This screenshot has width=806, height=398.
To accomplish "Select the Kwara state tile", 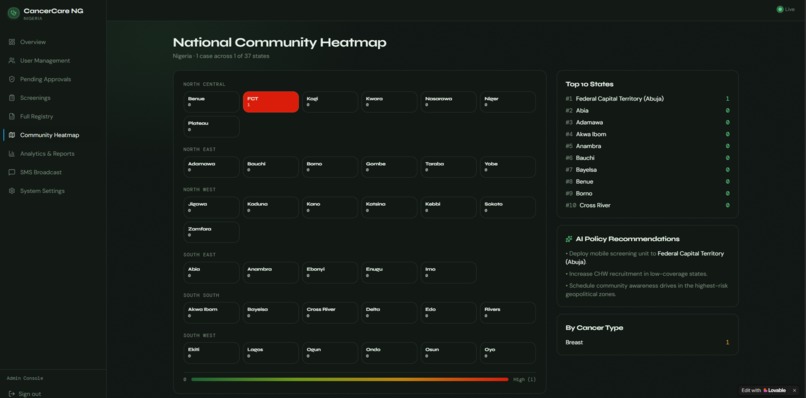I will 389,102.
